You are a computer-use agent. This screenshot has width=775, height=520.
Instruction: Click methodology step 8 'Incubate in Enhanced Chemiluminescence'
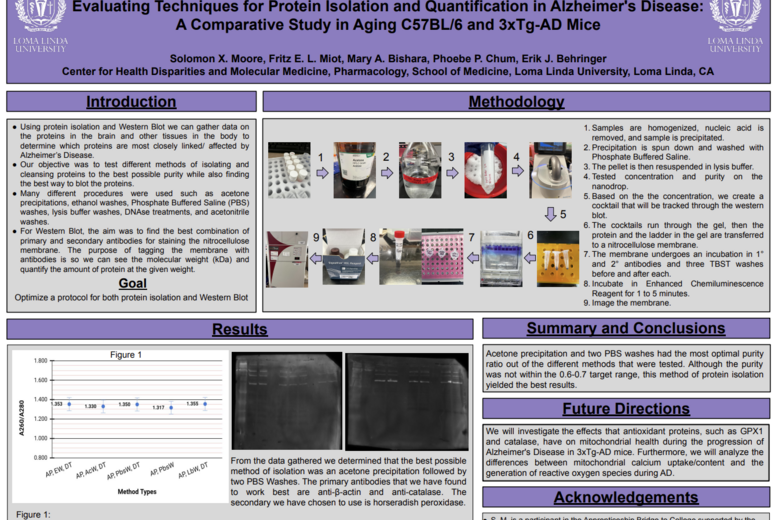673,289
